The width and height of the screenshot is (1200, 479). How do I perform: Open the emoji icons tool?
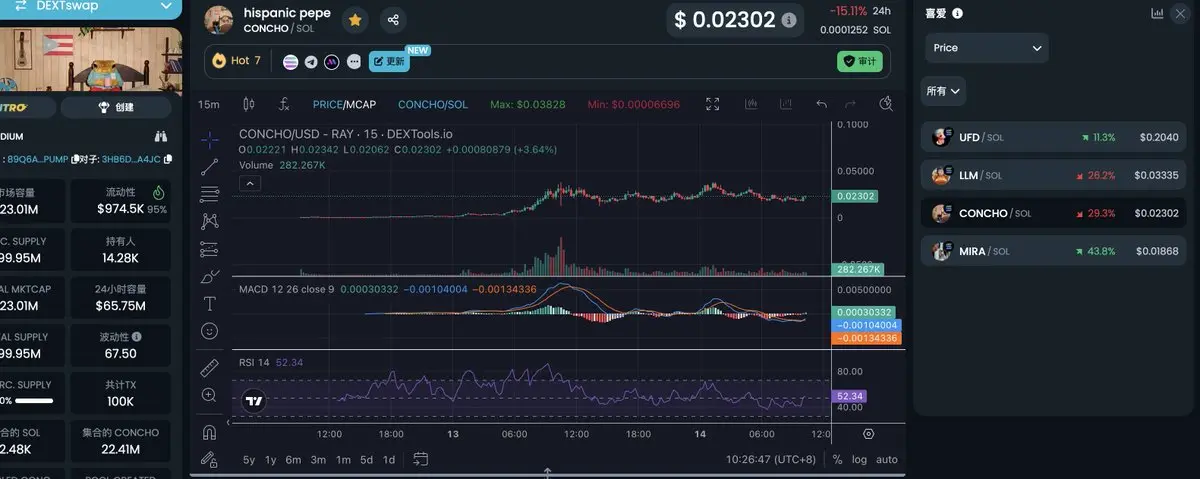210,330
